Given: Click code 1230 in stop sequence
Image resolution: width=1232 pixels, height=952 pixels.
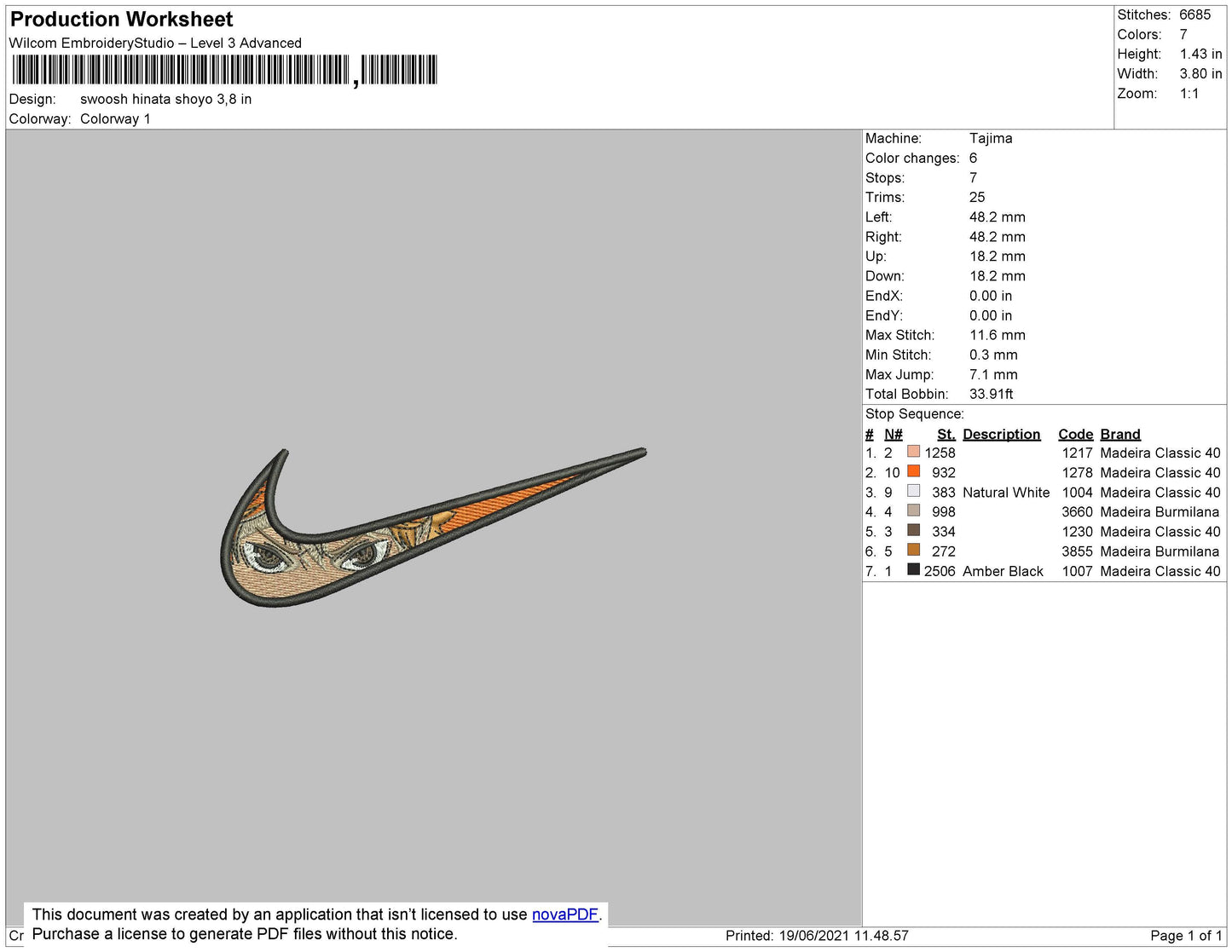Looking at the screenshot, I should (1077, 531).
